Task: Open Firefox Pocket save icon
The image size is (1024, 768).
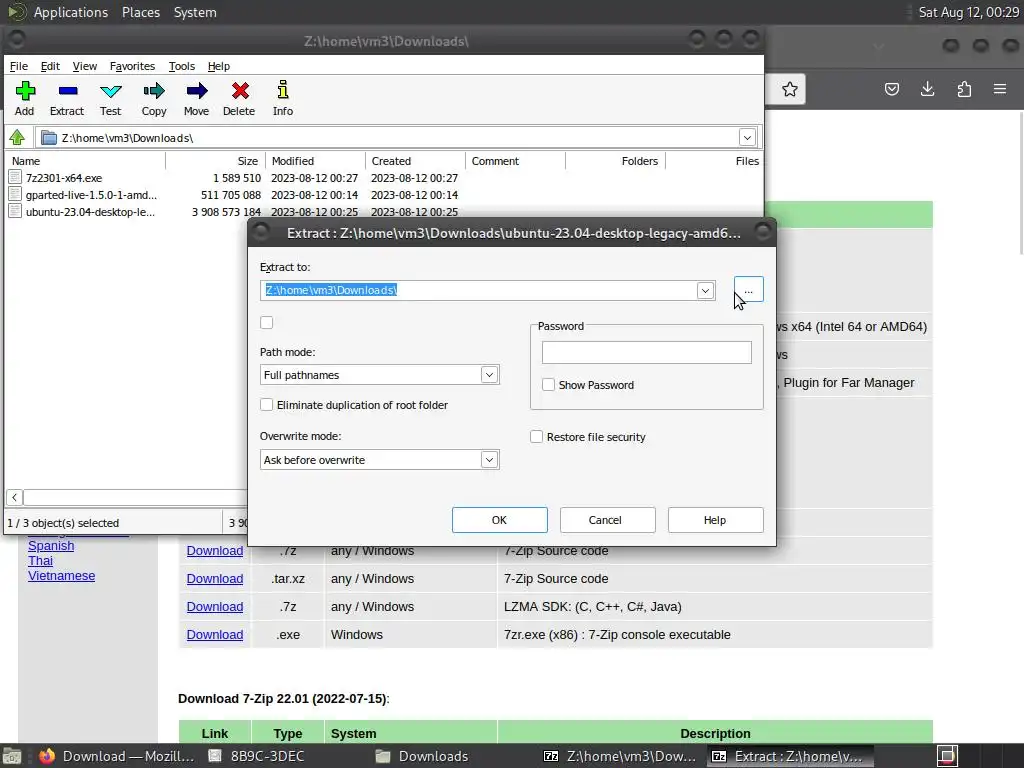Action: tap(891, 89)
